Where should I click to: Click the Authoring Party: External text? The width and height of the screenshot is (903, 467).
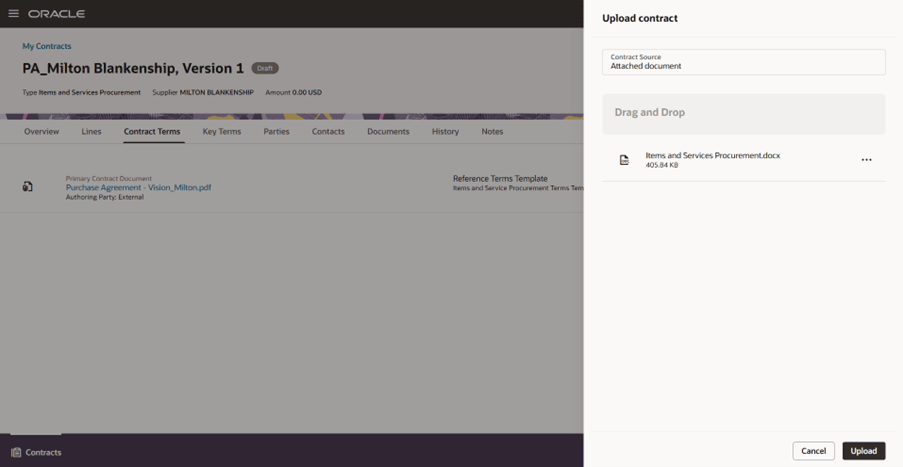click(104, 197)
